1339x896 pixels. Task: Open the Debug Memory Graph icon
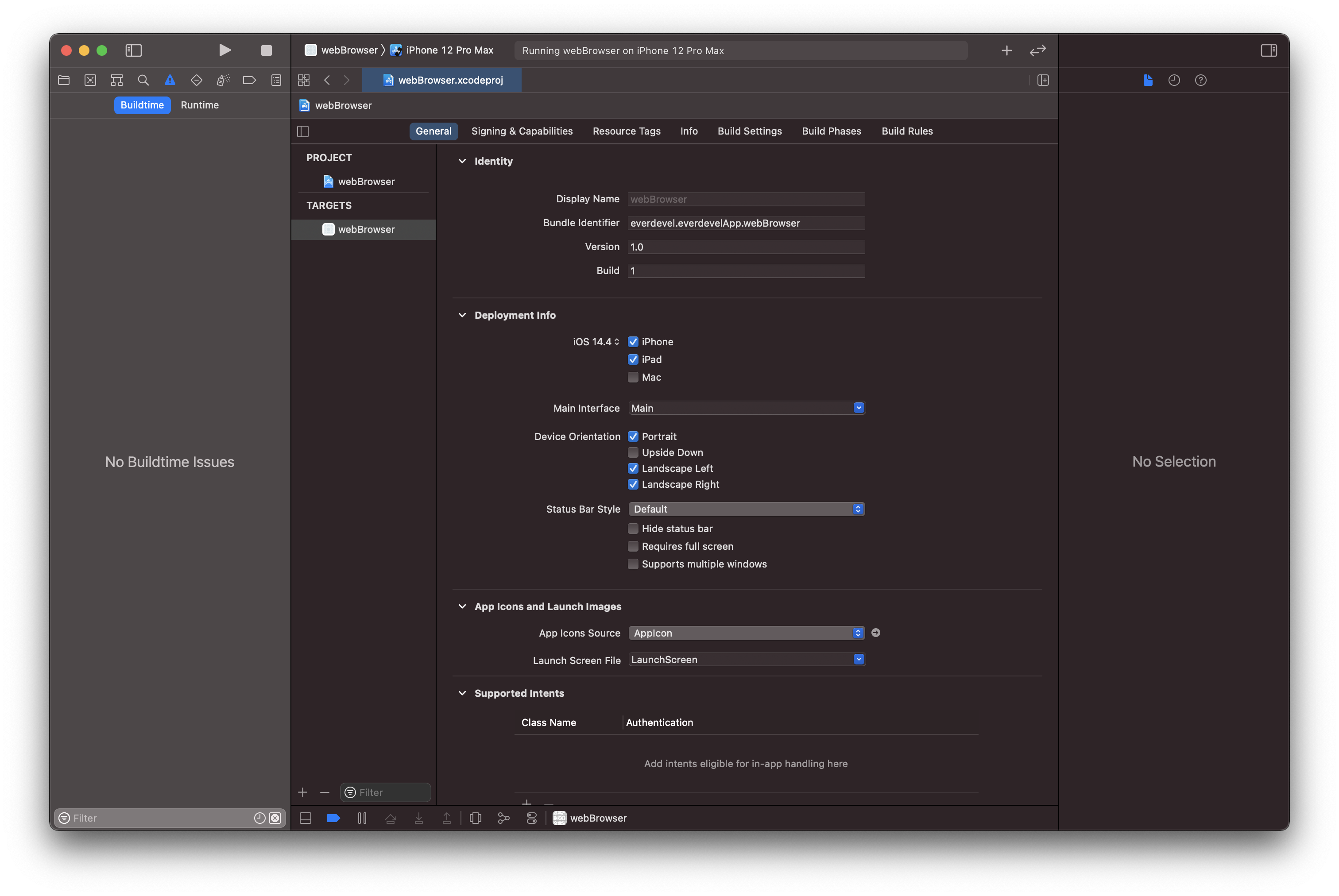503,818
